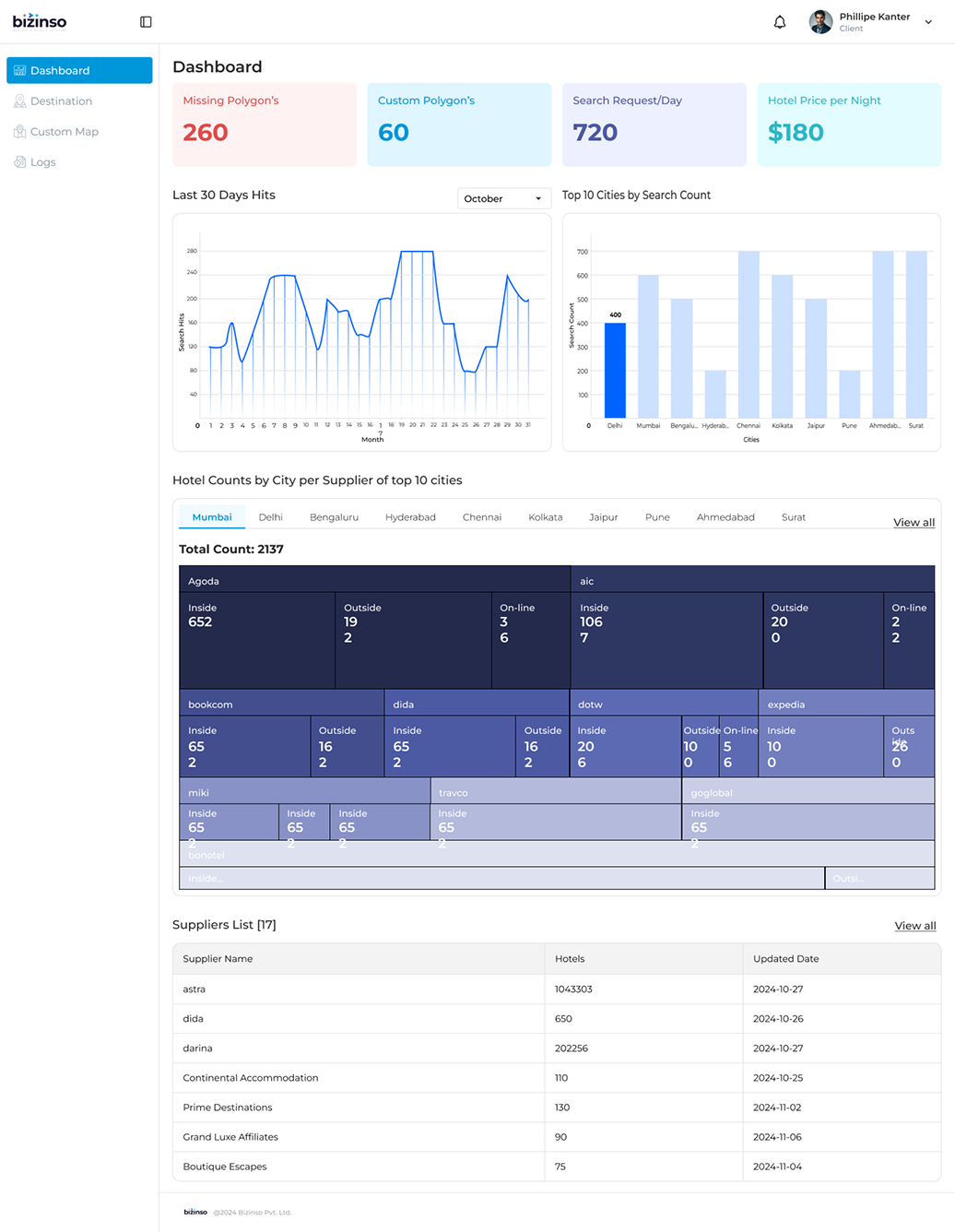
Task: Click the bookcom treemap header
Action: 281,704
